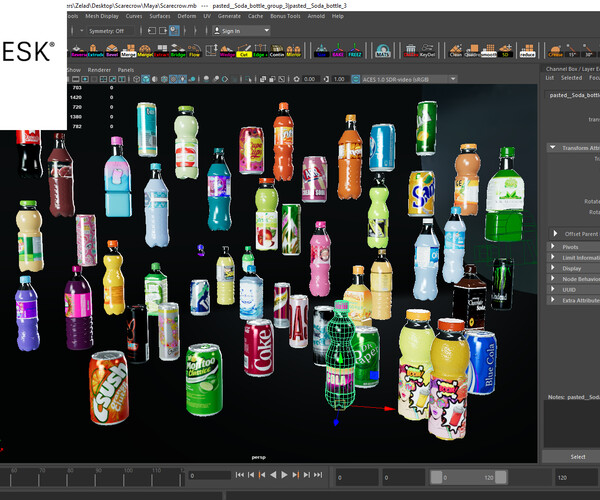
Task: Click the Mirror shelf icon
Action: pyautogui.click(x=293, y=51)
